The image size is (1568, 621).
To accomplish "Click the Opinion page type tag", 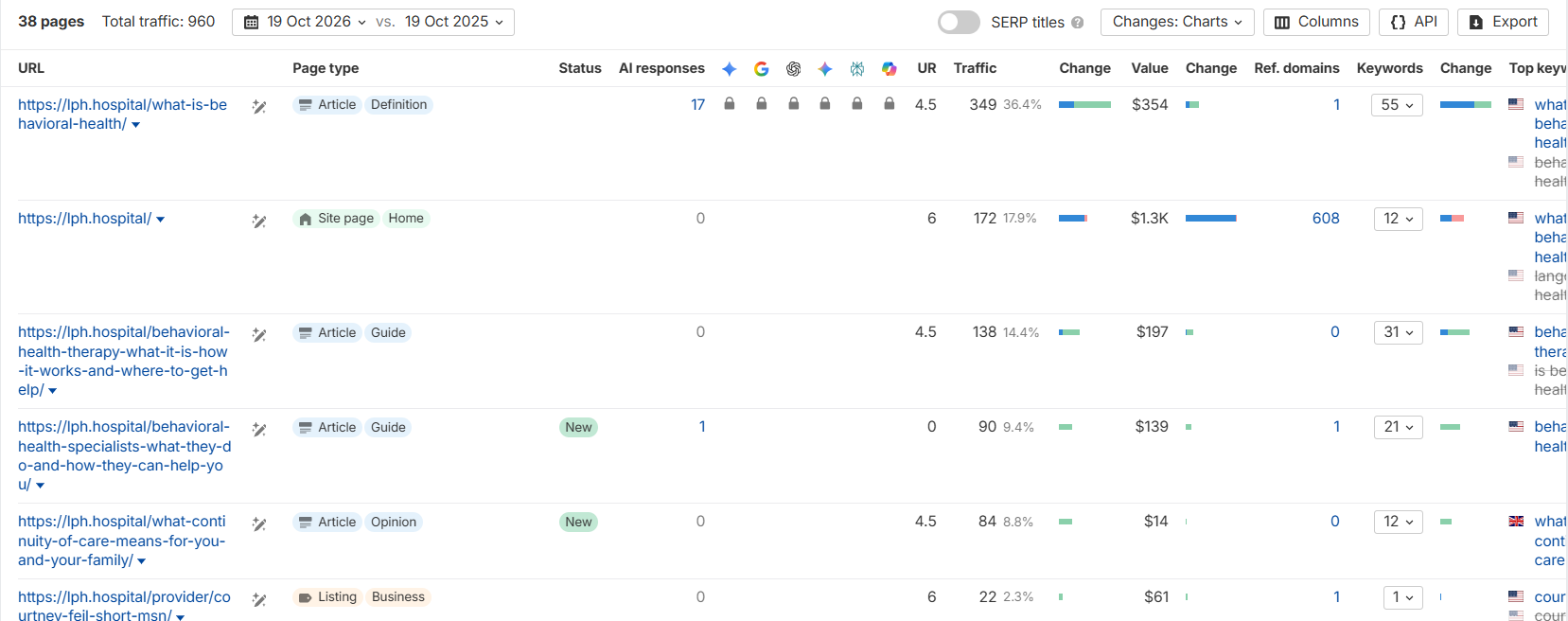I will pyautogui.click(x=393, y=522).
